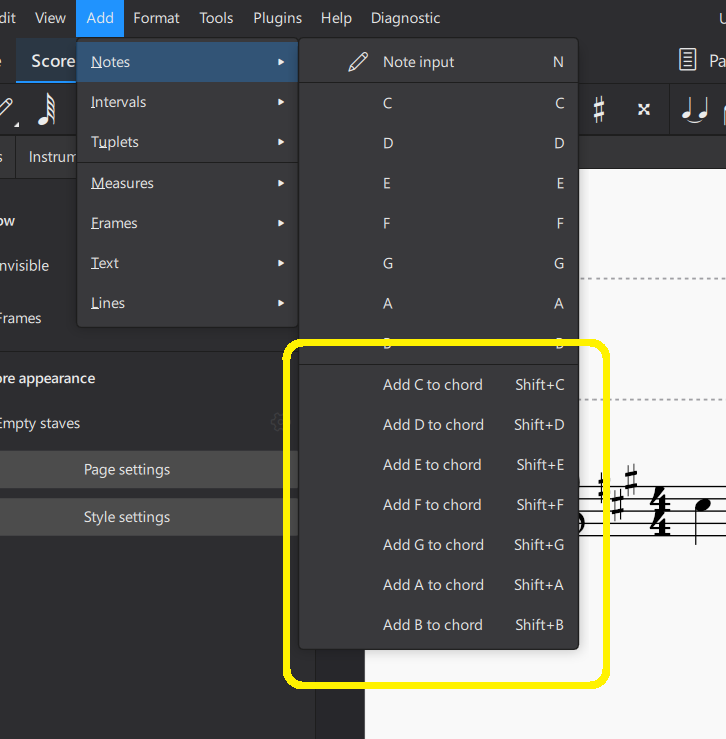Switch to the Score tab

[x=46, y=61]
